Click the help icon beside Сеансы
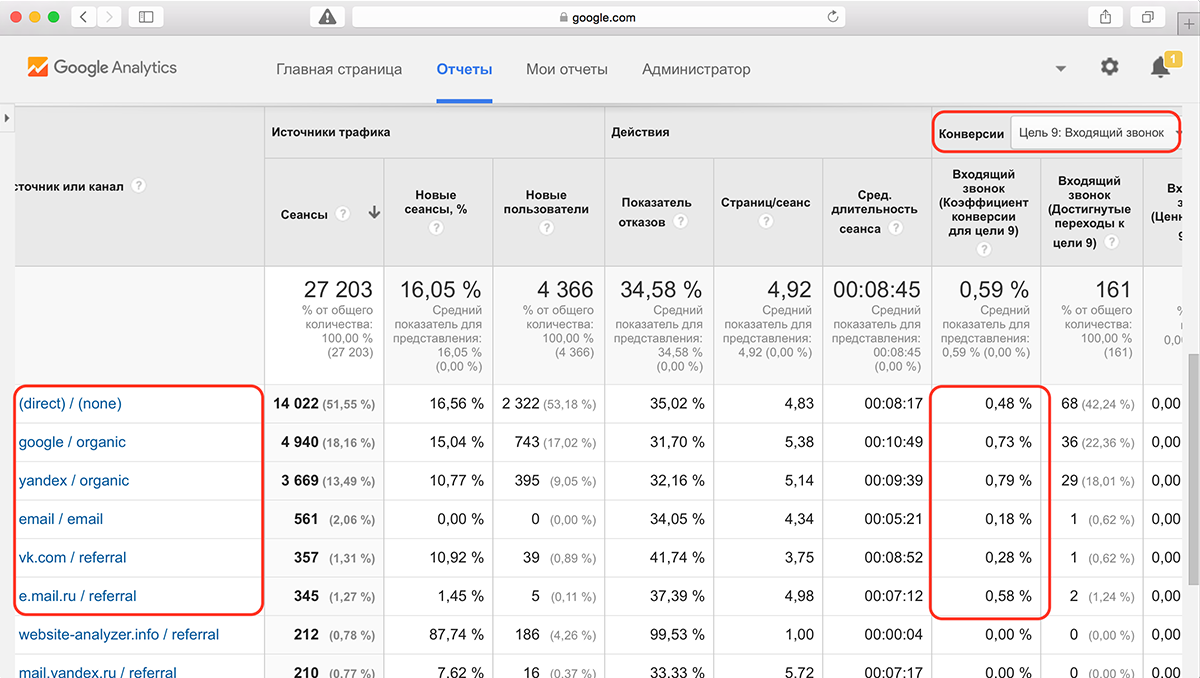Screen dimensions: 1200x678 click(343, 213)
